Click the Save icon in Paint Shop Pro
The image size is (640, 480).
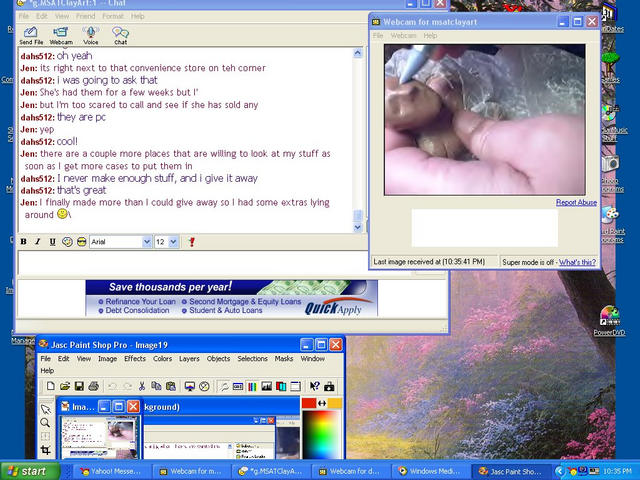pos(79,386)
